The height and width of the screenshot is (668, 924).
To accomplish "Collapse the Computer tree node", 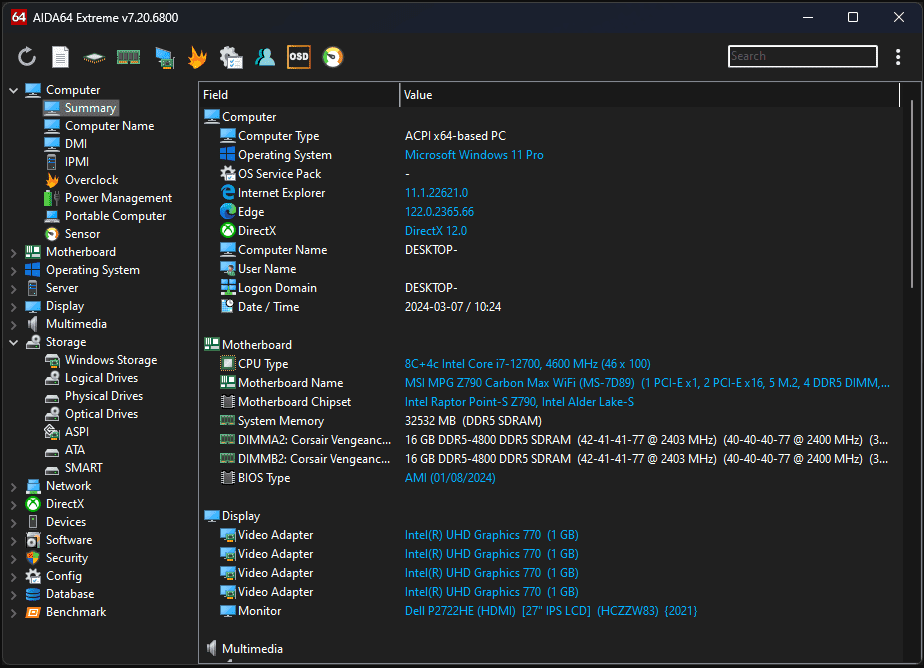I will coord(14,90).
